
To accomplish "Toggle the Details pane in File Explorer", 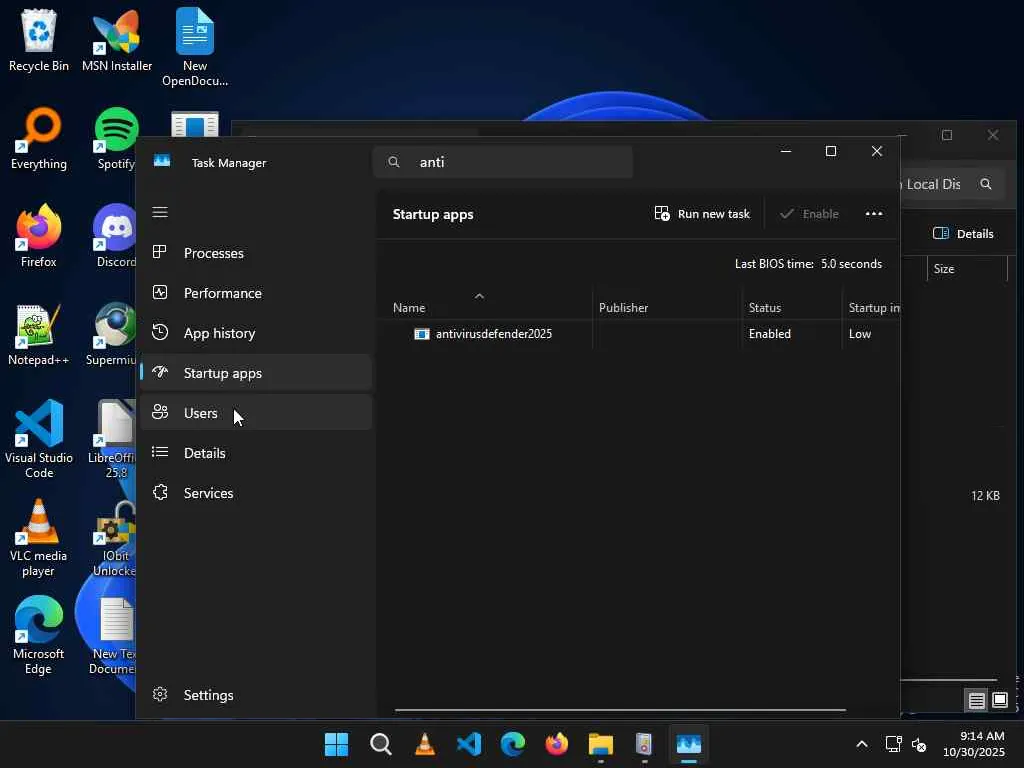I will (x=963, y=234).
